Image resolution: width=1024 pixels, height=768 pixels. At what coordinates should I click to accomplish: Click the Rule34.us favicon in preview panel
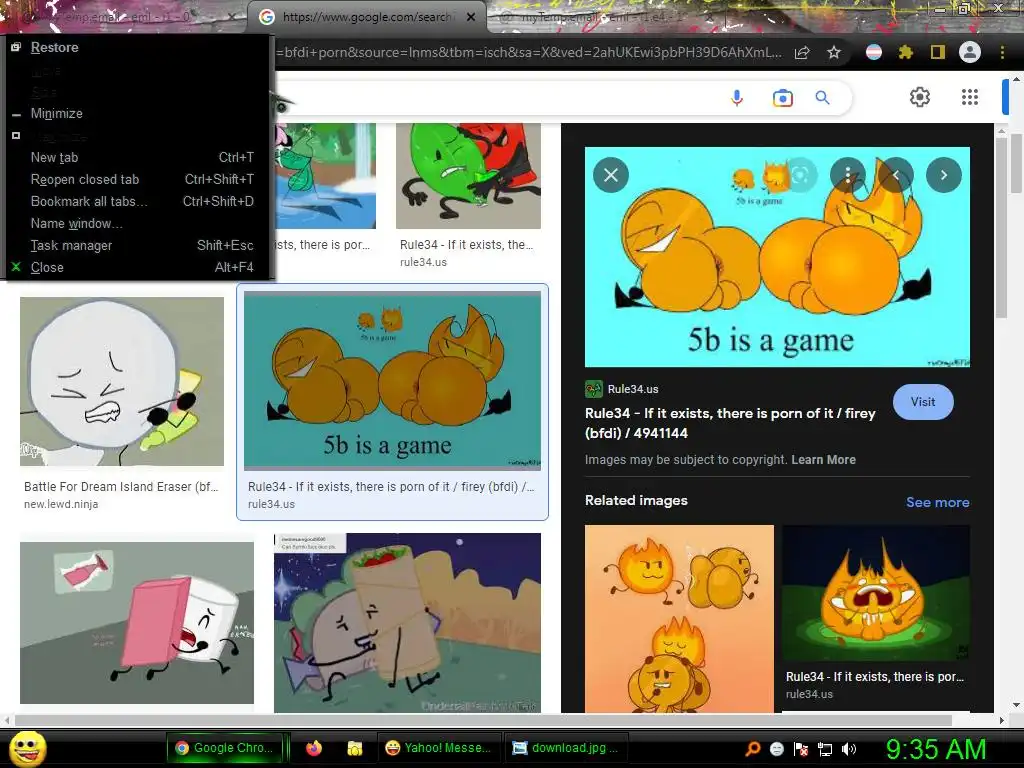(594, 389)
